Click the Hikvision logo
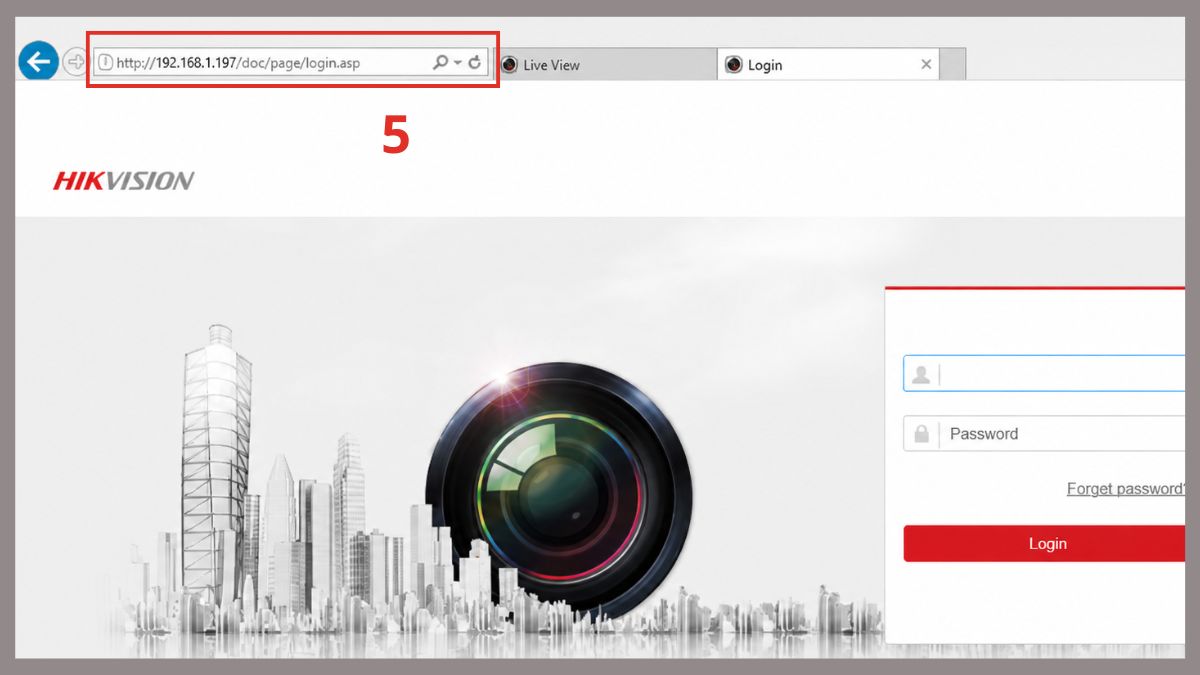 [x=123, y=181]
